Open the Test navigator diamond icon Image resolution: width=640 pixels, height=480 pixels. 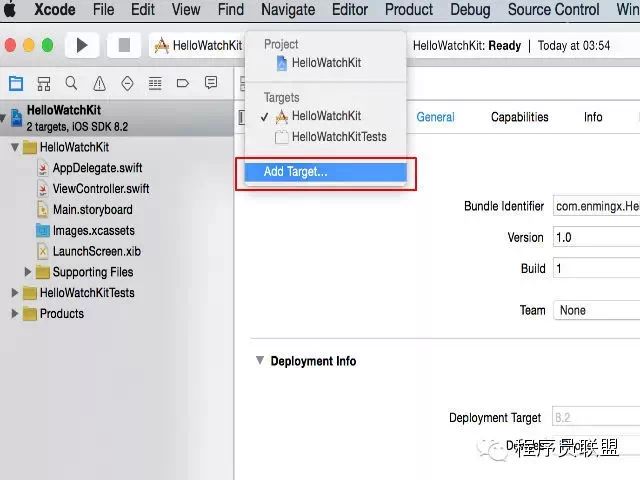click(x=127, y=84)
